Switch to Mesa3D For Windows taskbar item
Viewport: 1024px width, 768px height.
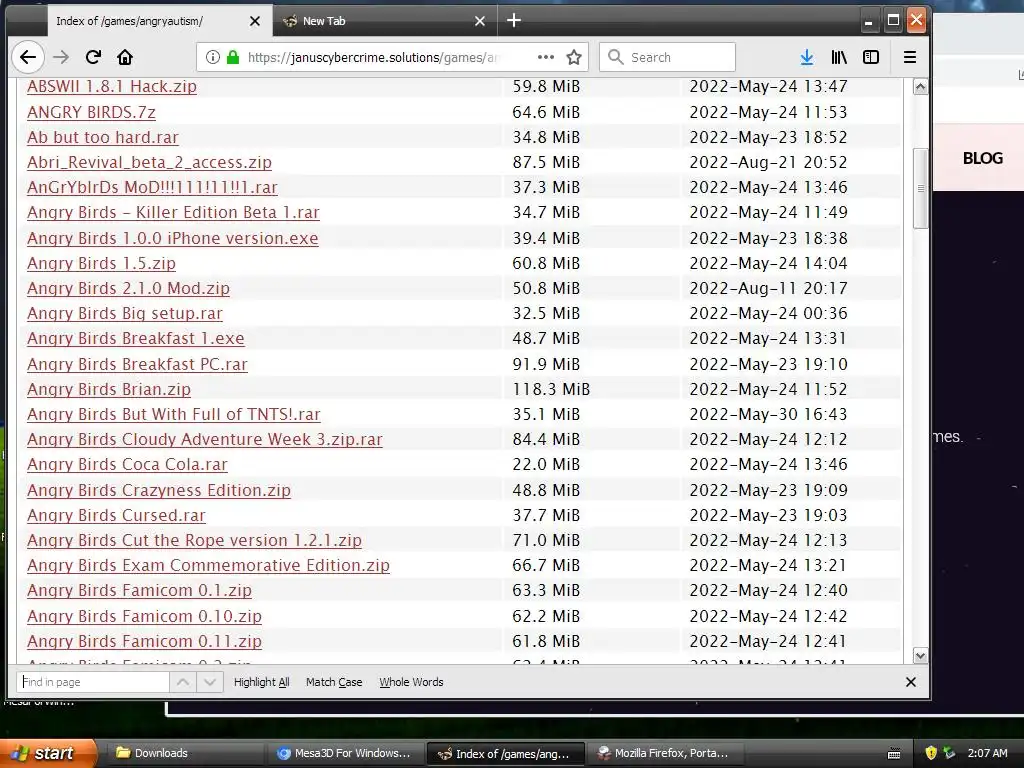[345, 753]
